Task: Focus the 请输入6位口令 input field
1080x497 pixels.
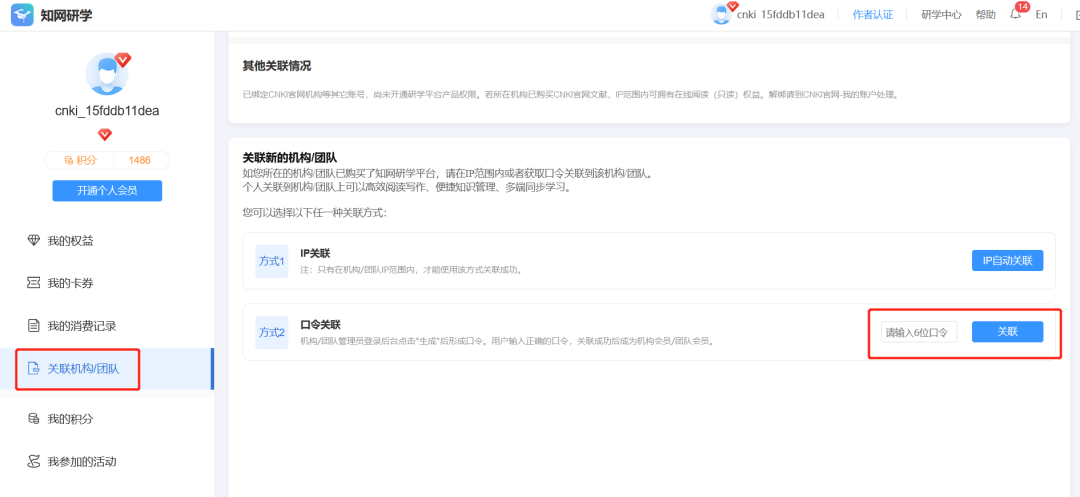Action: click(x=918, y=332)
